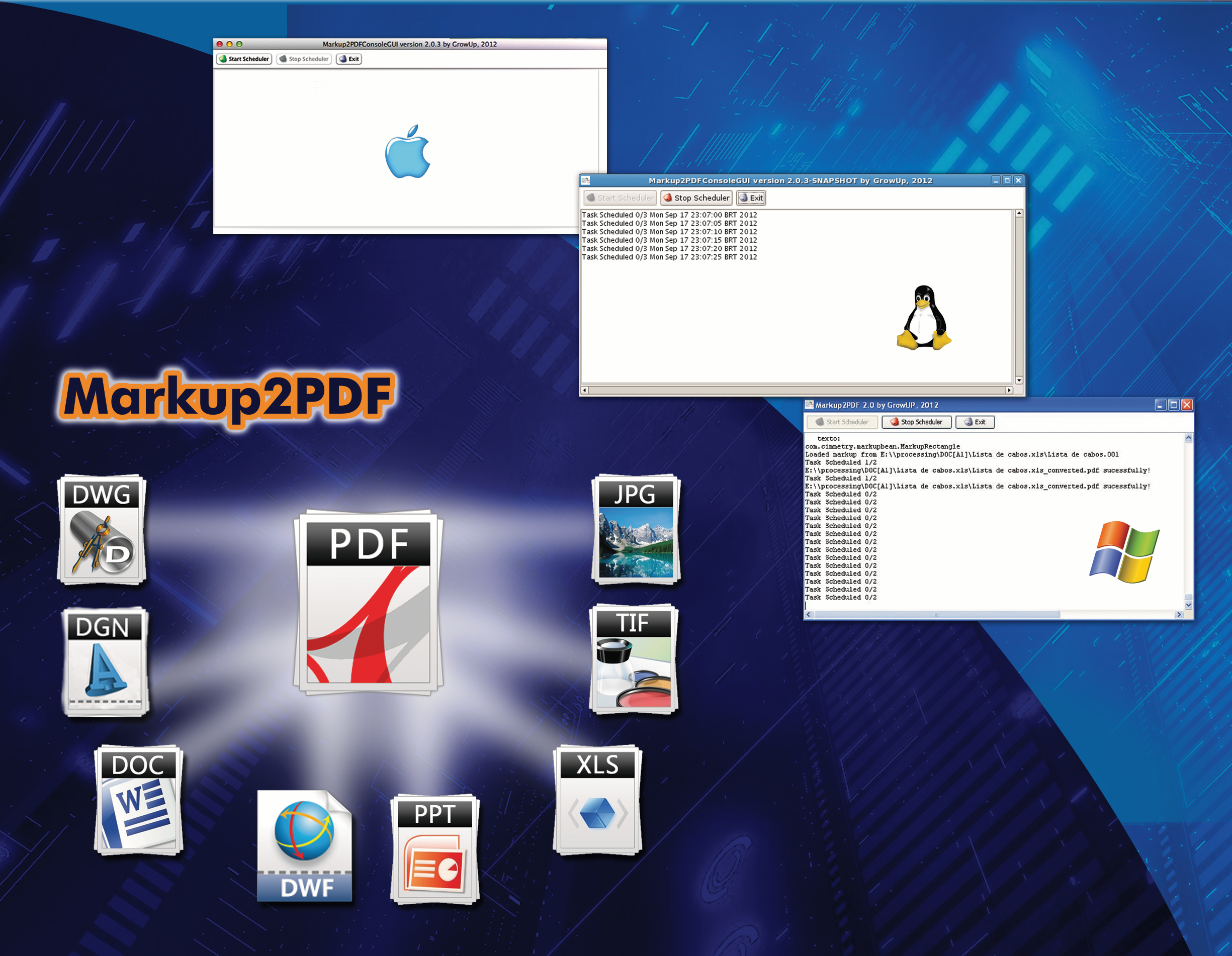Close the Linux Markup2PDFConsoleGUI window
The image size is (1232, 956).
point(1018,180)
